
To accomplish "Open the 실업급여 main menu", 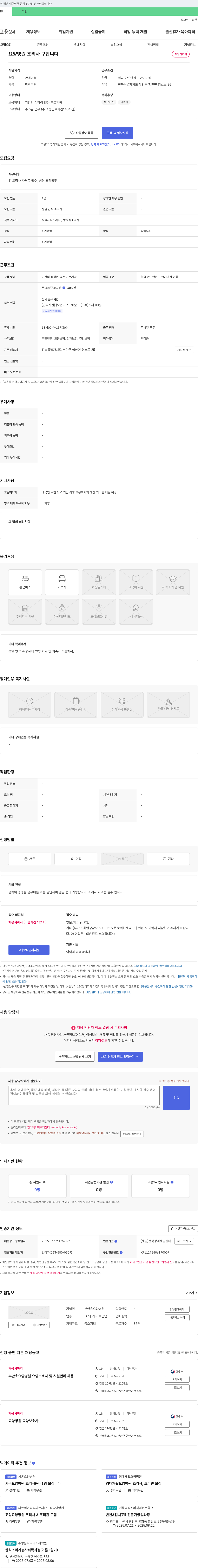I will (x=98, y=32).
